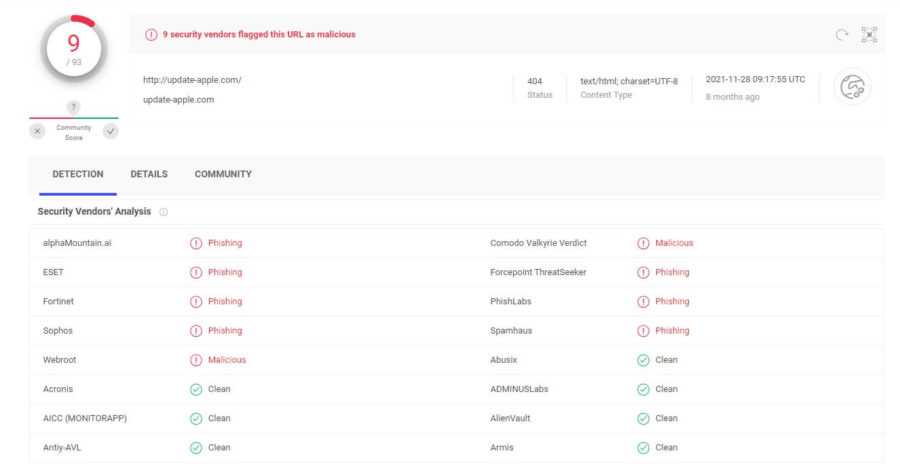Open the COMMUNITY tab
The image size is (900, 464).
coord(223,174)
